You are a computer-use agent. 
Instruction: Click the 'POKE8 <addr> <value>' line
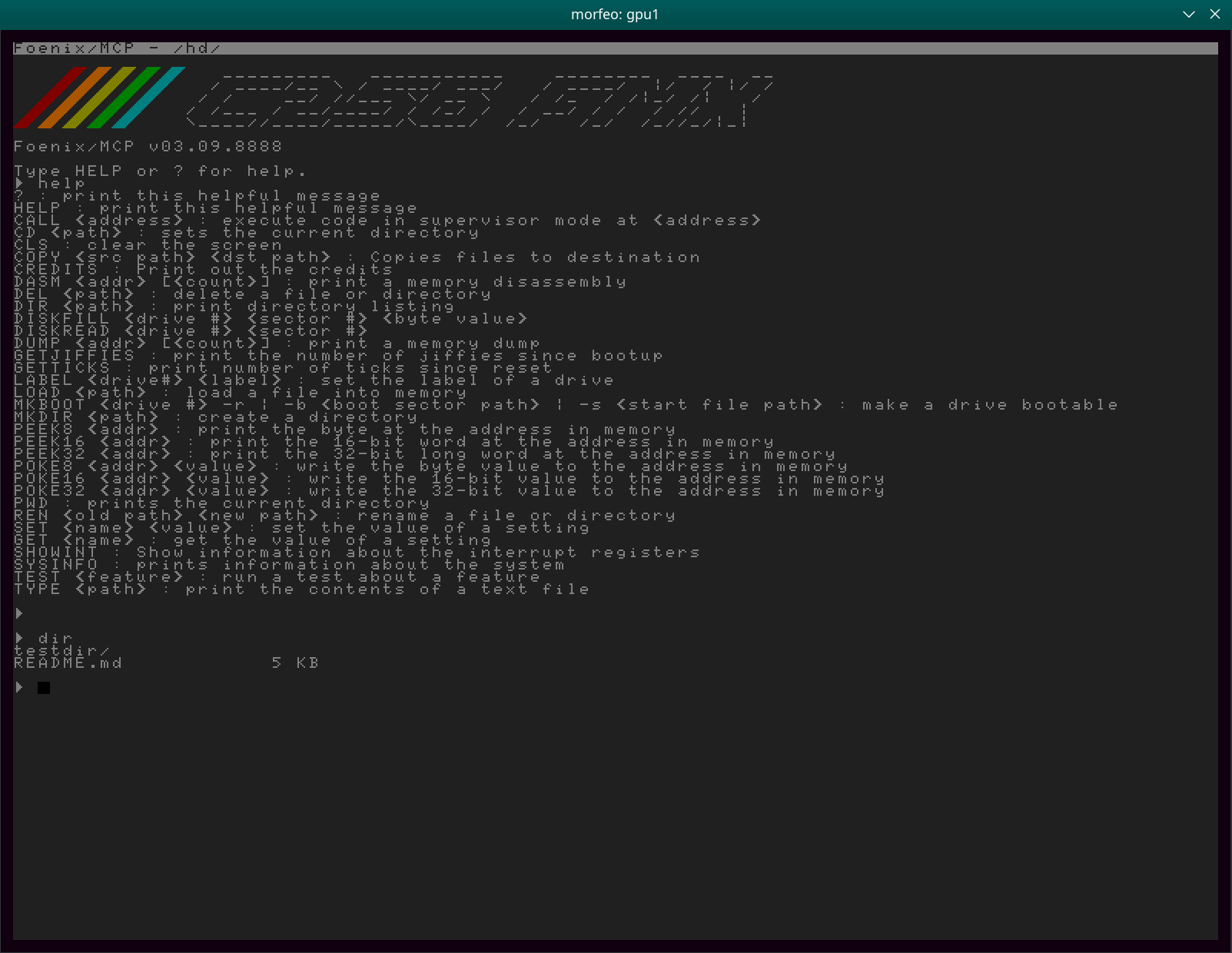tap(431, 466)
